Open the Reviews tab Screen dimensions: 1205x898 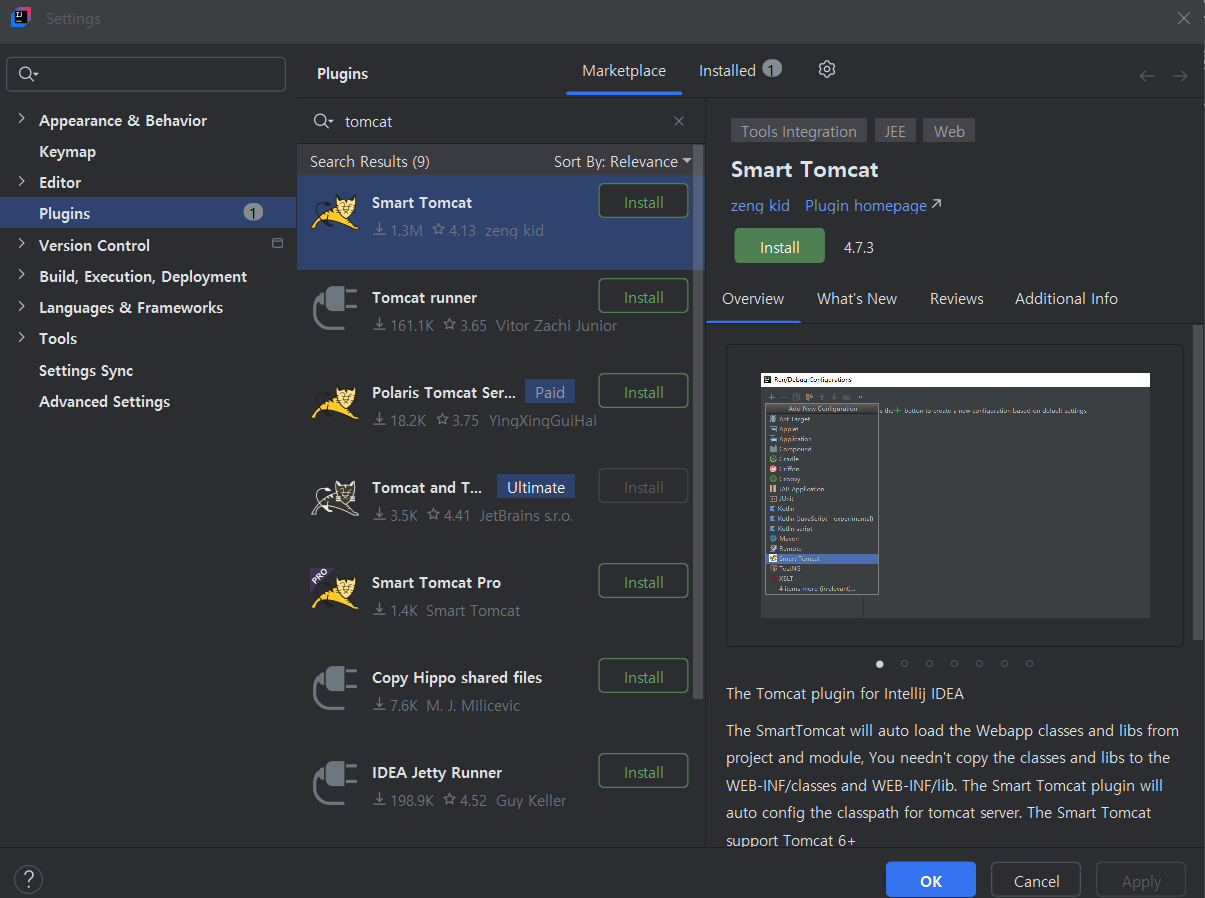[957, 299]
